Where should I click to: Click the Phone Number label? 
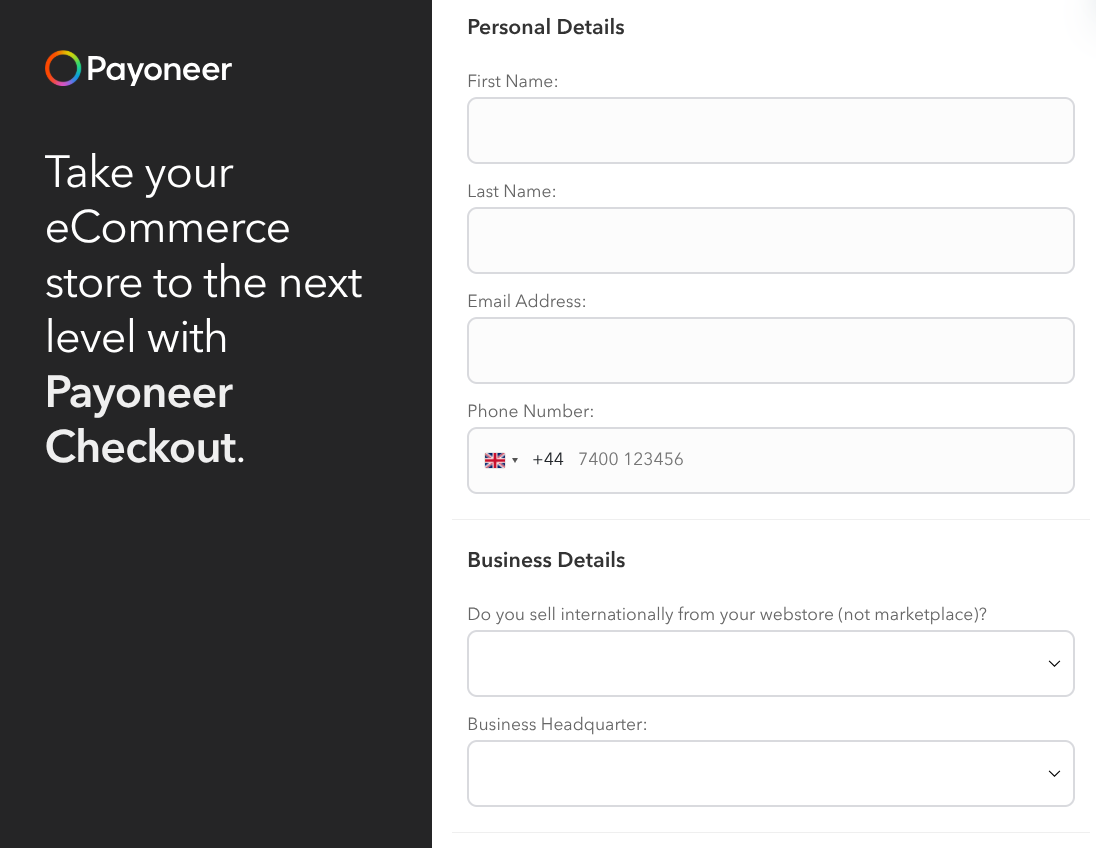(x=531, y=411)
